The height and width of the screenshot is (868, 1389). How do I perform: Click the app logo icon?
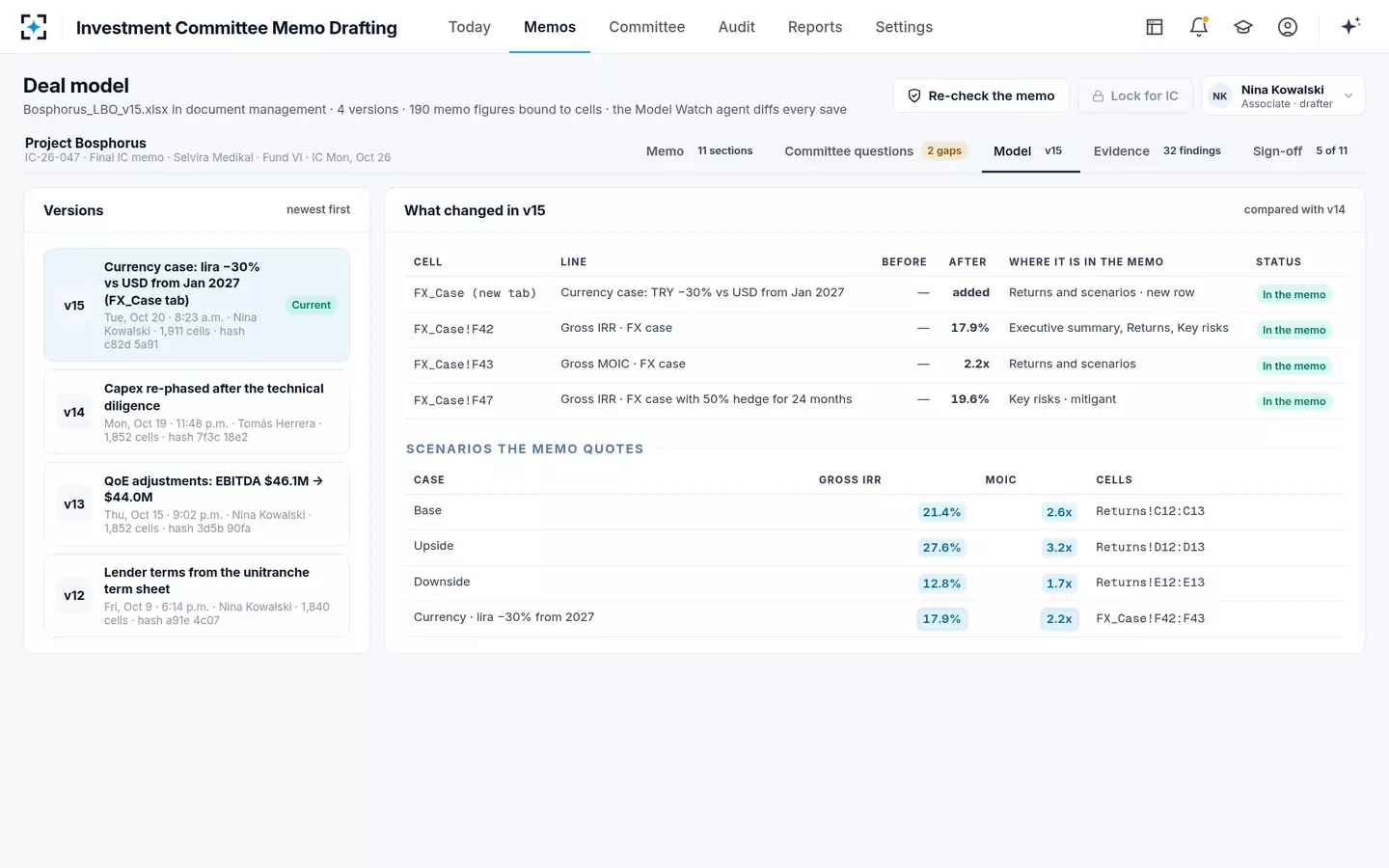(34, 27)
